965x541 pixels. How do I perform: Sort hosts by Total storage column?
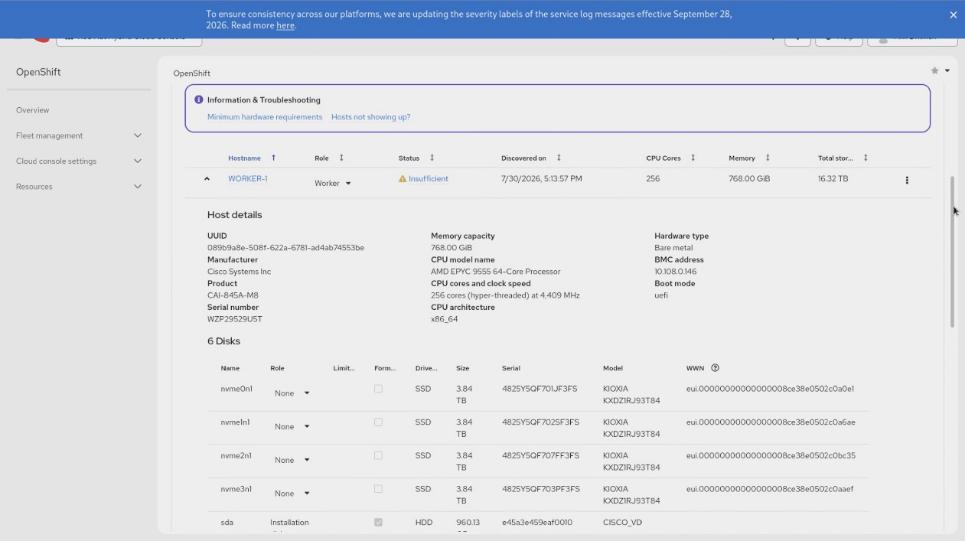pyautogui.click(x=865, y=158)
